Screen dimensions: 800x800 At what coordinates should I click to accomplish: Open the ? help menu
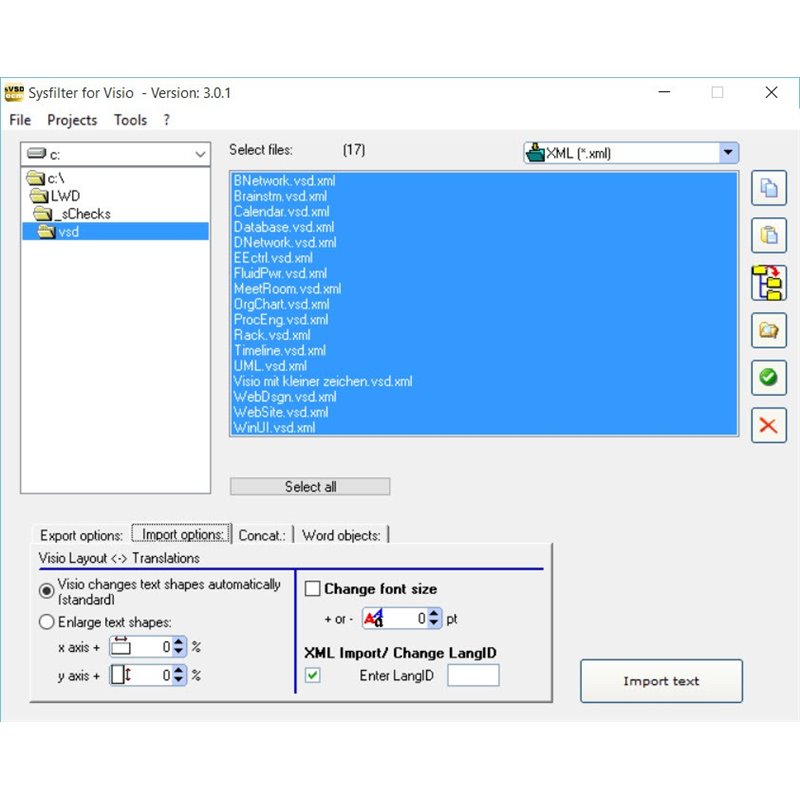(166, 120)
